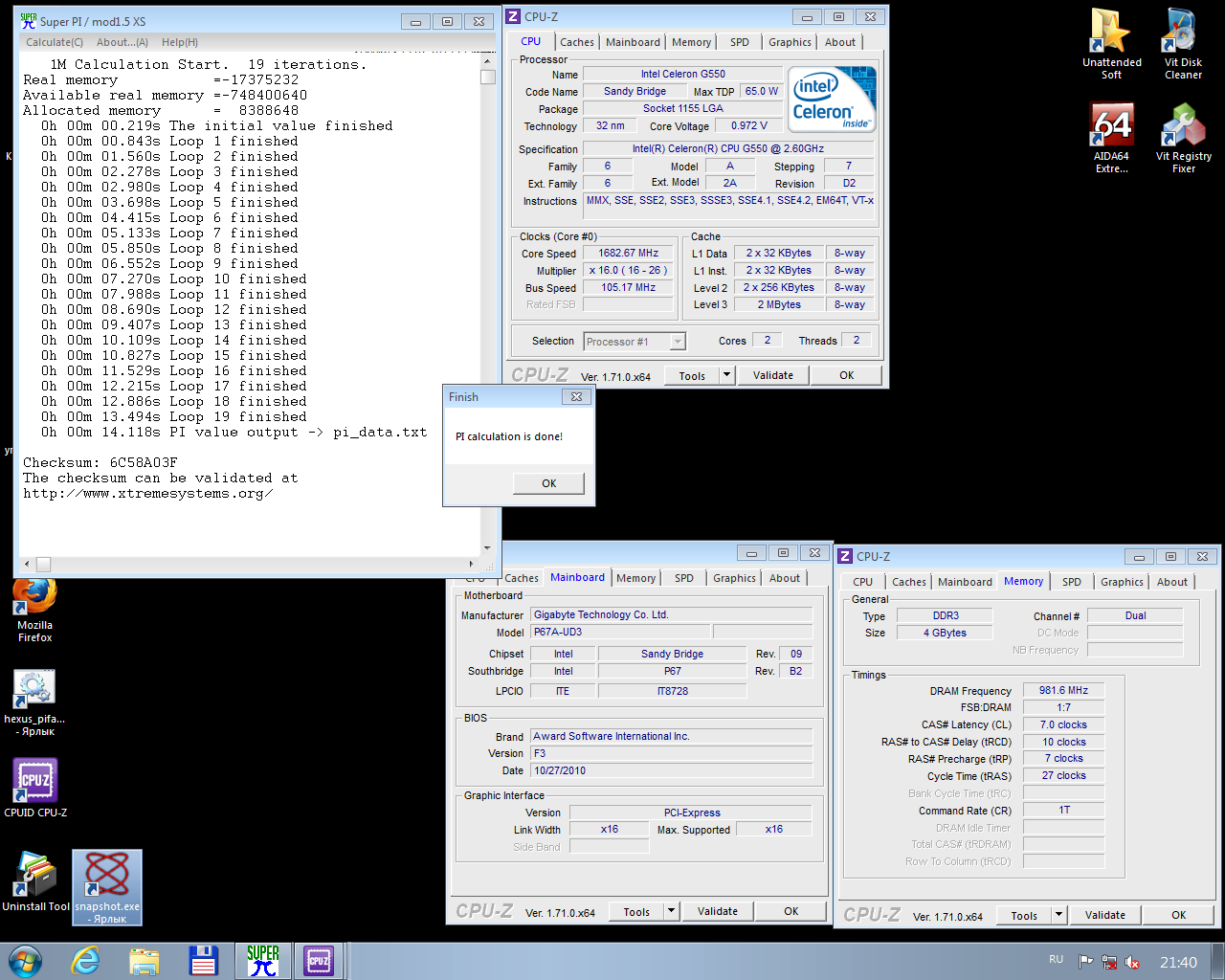Screen dimensions: 1225x980
Task: Close the Finish dialog with X
Action: [x=576, y=397]
